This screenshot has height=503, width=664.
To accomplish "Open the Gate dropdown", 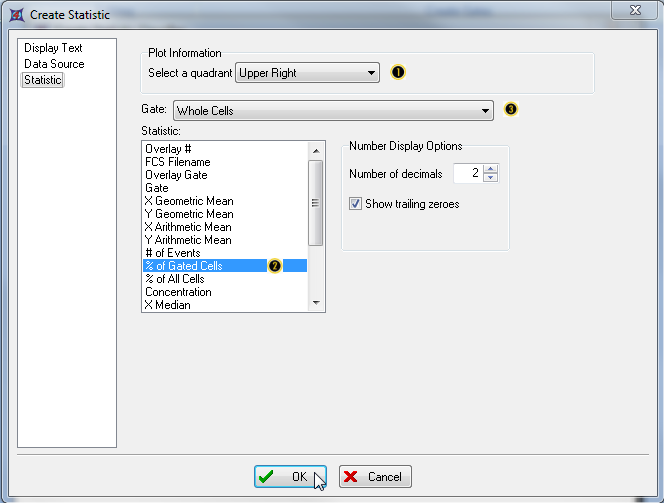I will pos(333,111).
